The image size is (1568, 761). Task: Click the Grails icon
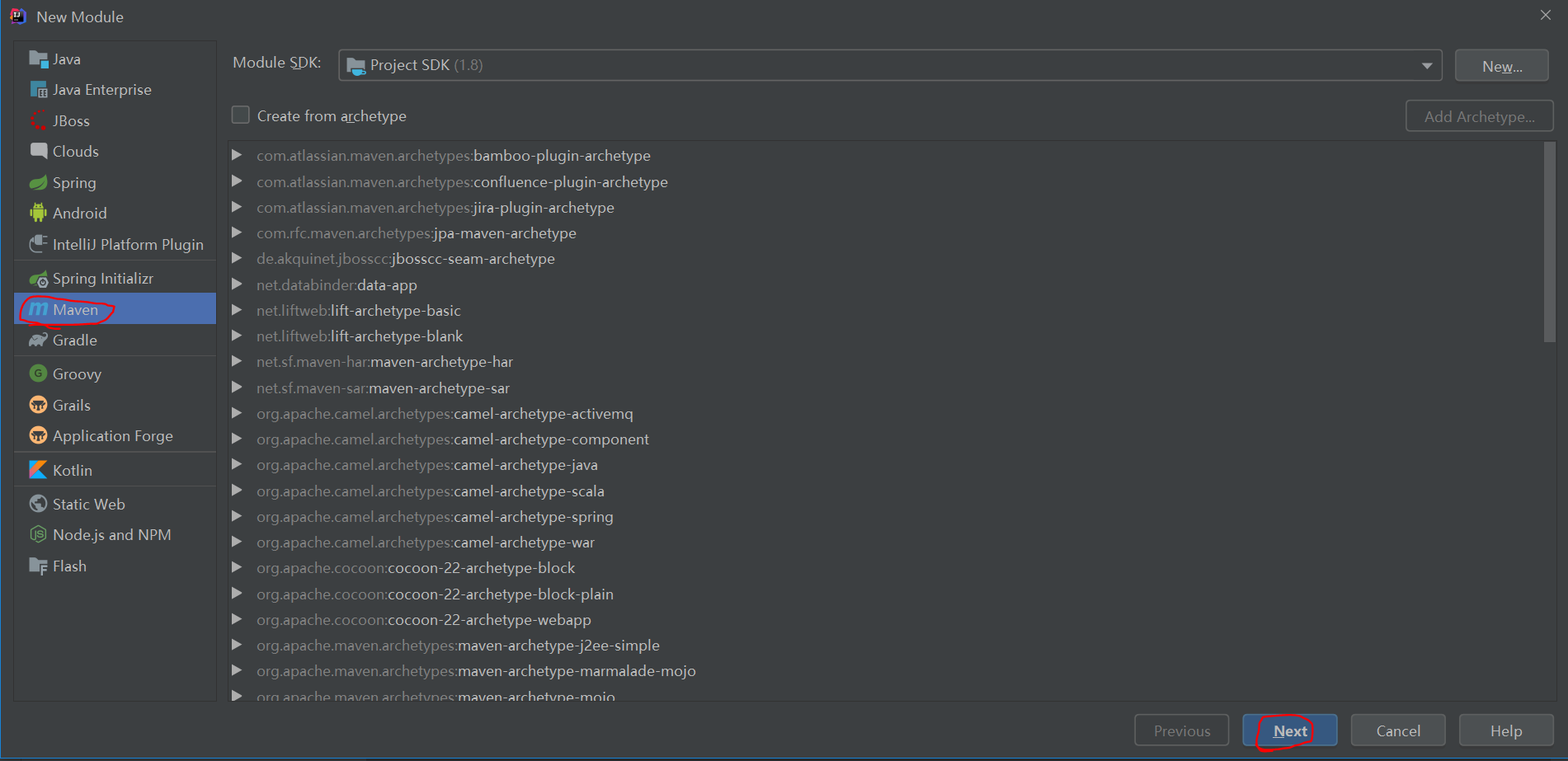[x=38, y=405]
